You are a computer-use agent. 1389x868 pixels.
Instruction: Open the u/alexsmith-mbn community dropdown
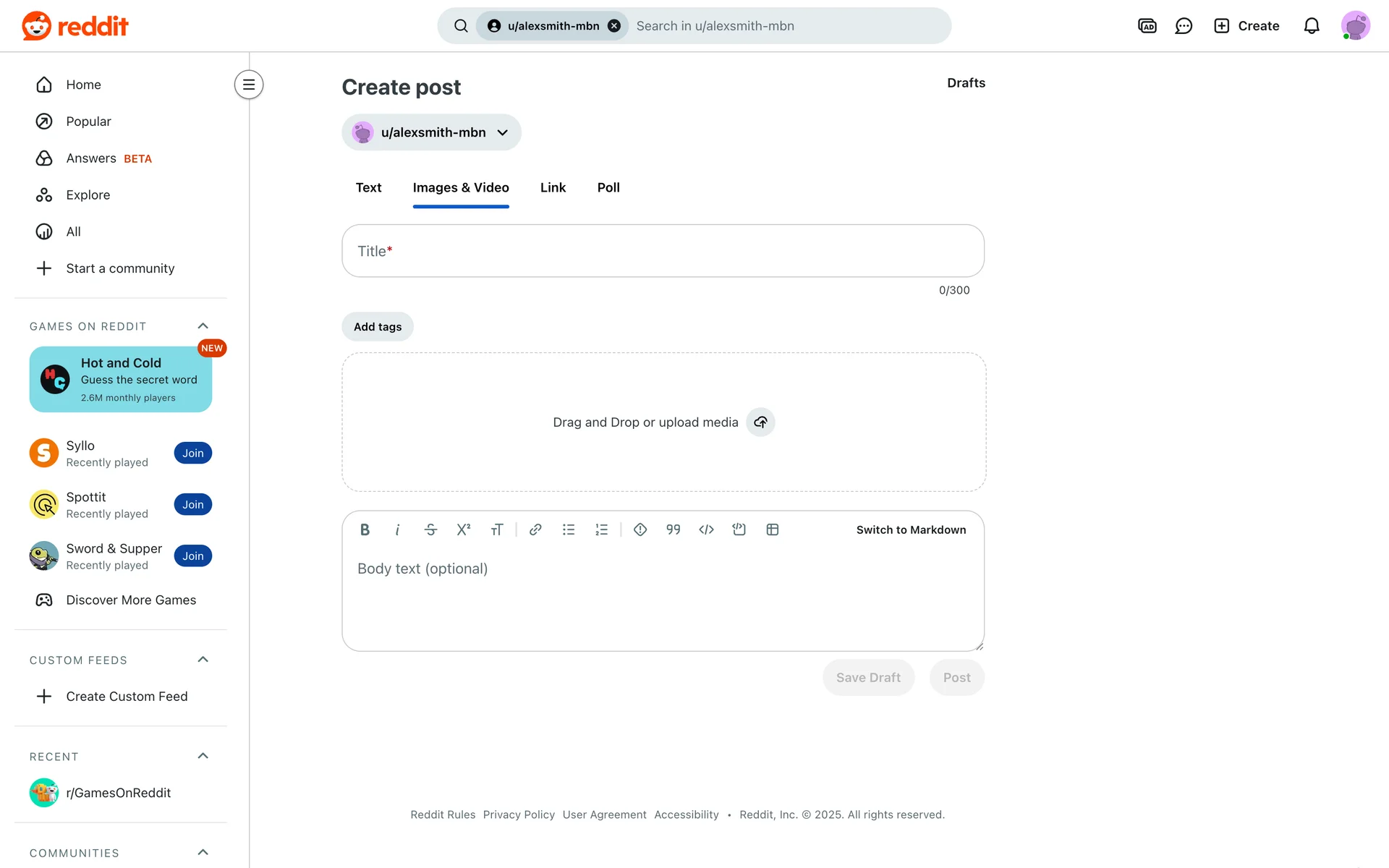431,132
